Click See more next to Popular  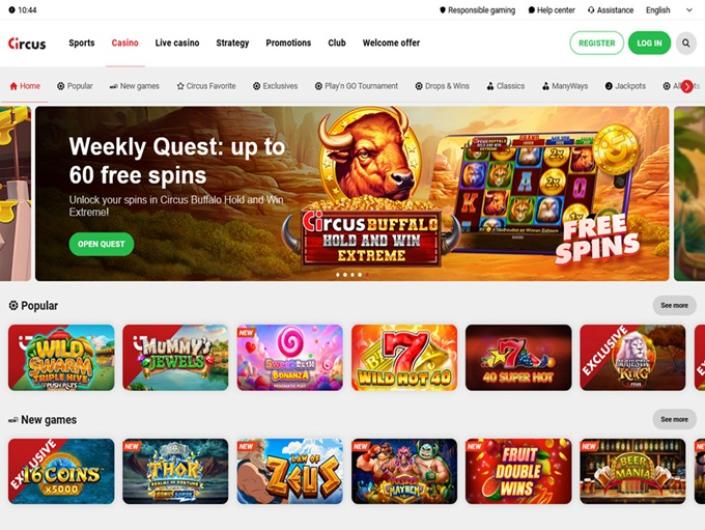point(674,305)
